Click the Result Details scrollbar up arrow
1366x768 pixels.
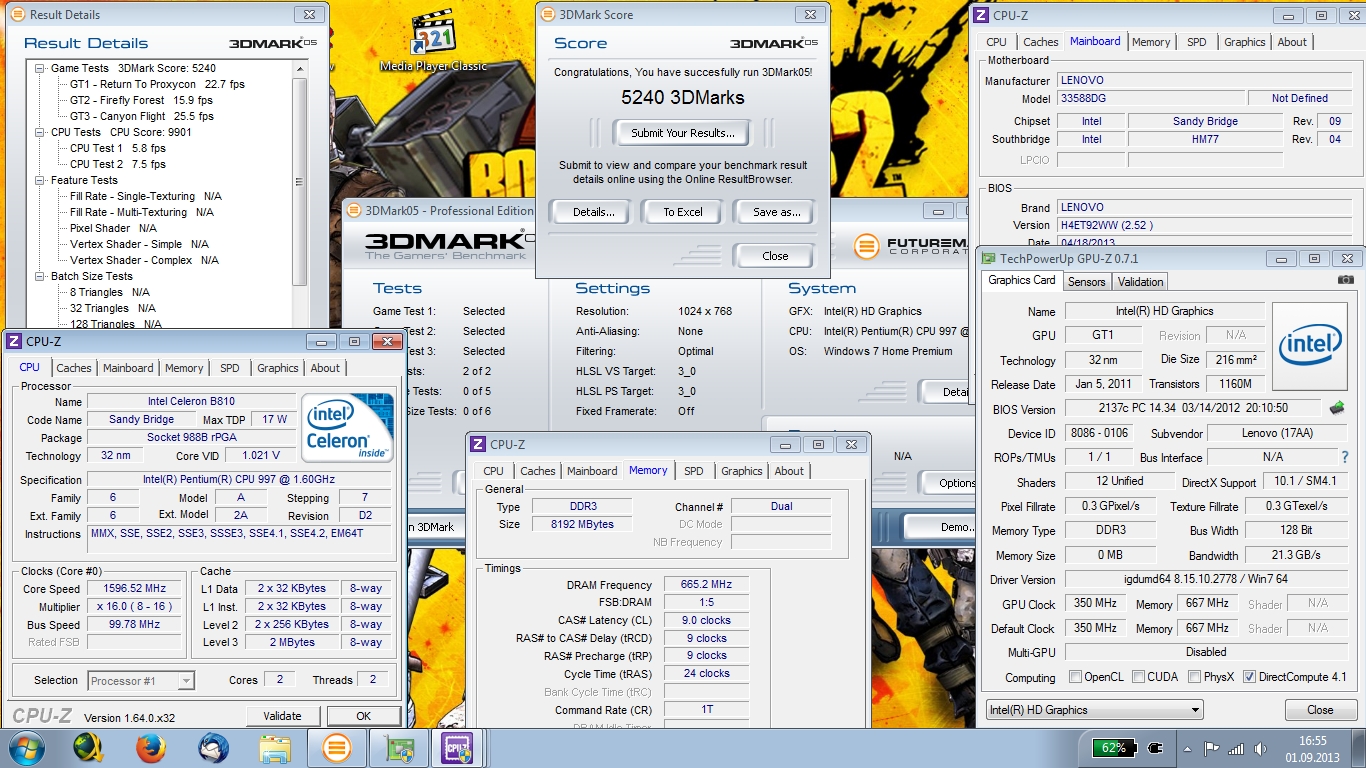pos(300,68)
